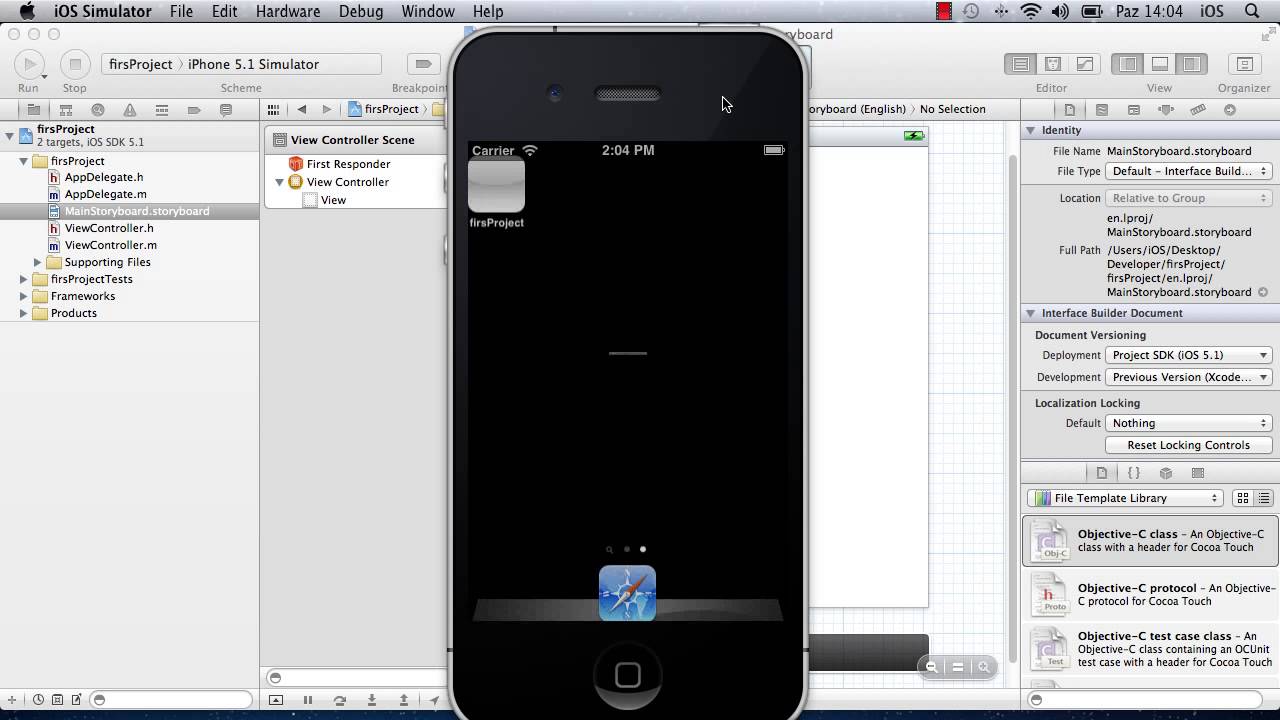
Task: Select ViewController.m in project navigator
Action: pyautogui.click(x=110, y=245)
